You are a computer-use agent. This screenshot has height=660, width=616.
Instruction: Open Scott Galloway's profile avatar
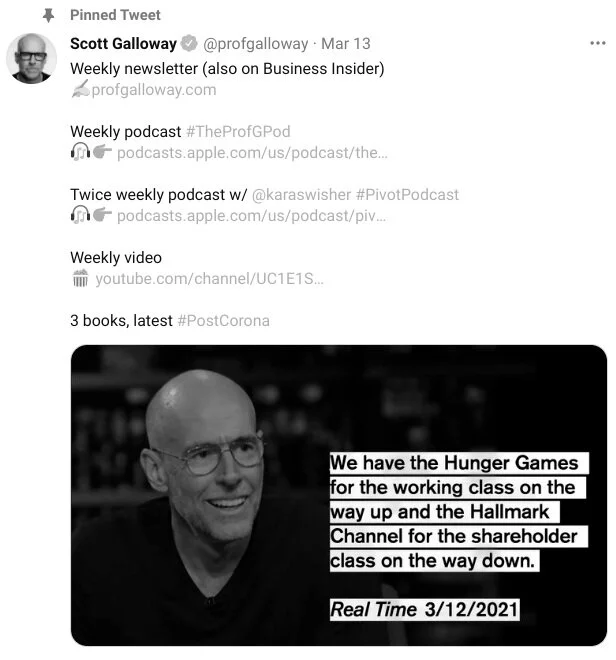point(32,58)
